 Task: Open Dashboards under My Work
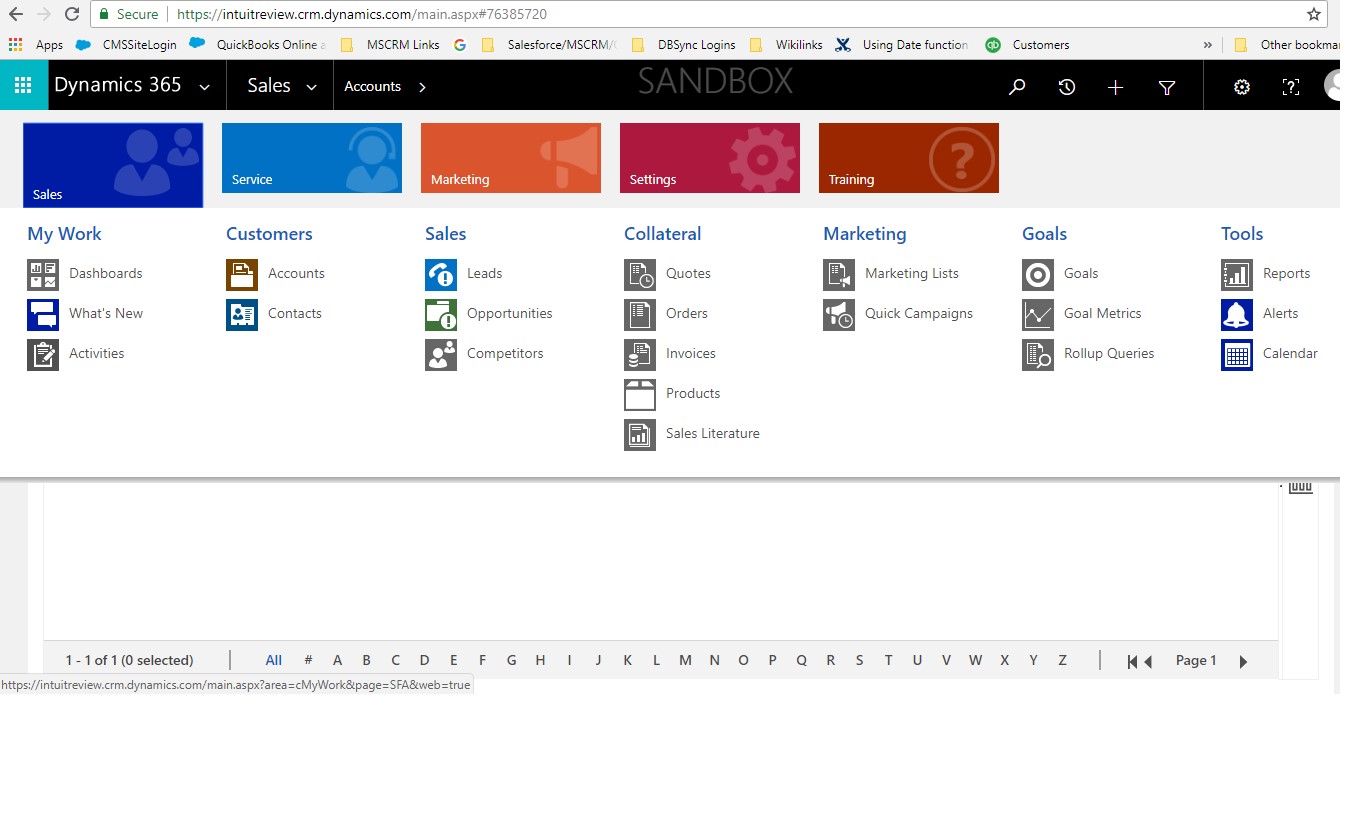(105, 273)
